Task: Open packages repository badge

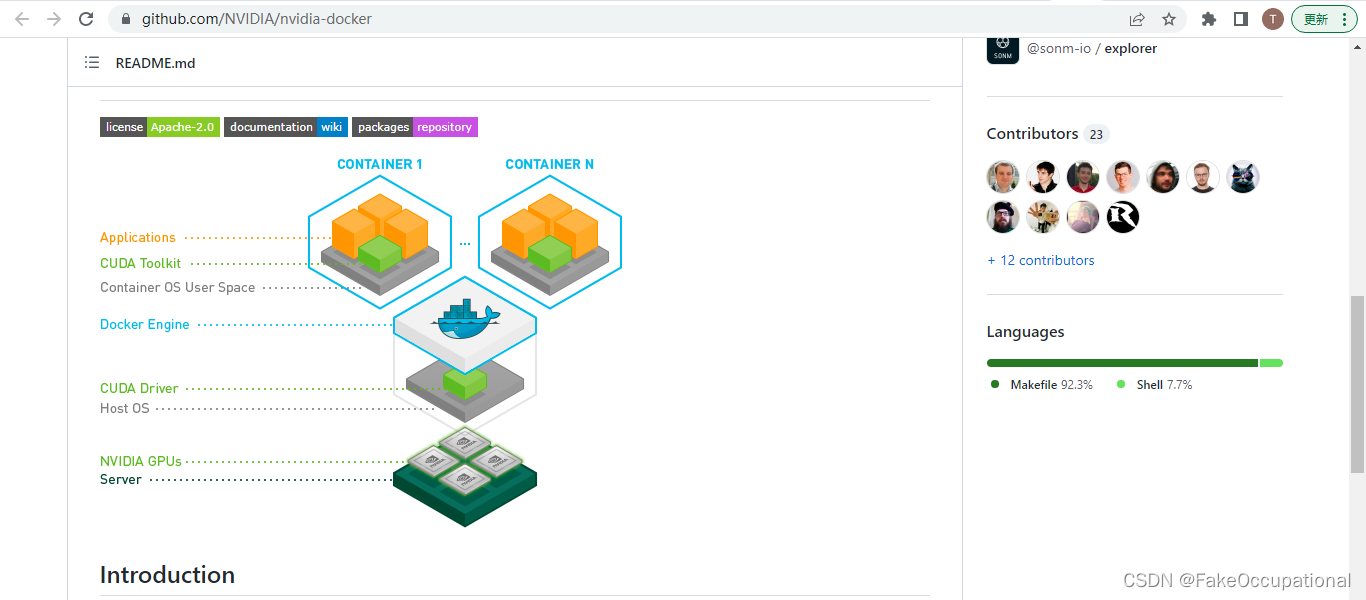Action: point(415,127)
